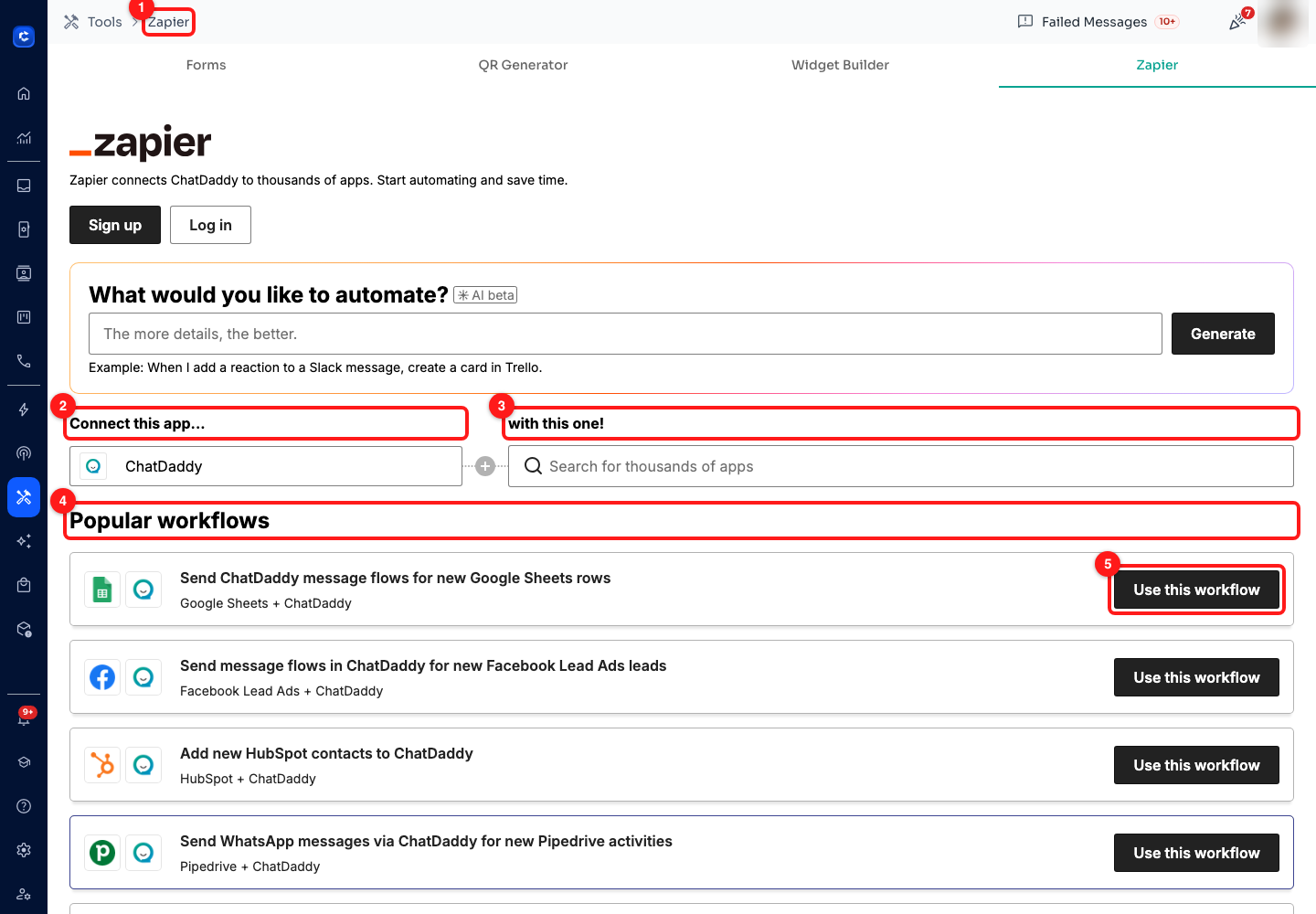Screen dimensions: 1316x914
Task: Open the contacts card icon in sidebar
Action: (24, 273)
